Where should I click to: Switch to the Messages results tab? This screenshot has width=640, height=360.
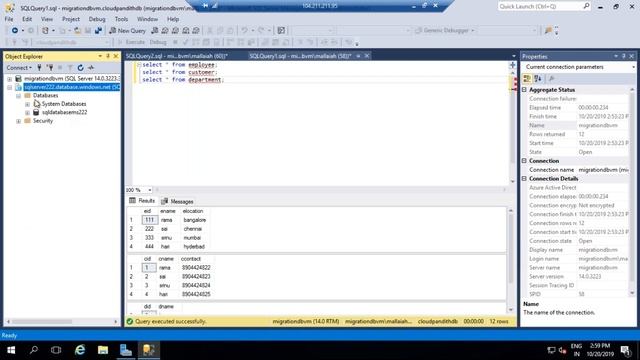coord(177,201)
